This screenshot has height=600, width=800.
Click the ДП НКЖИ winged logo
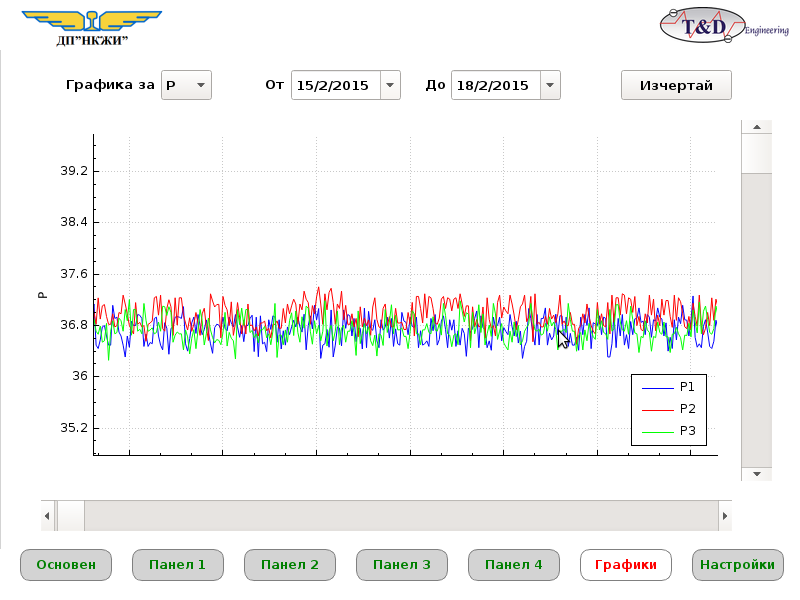pyautogui.click(x=91, y=26)
